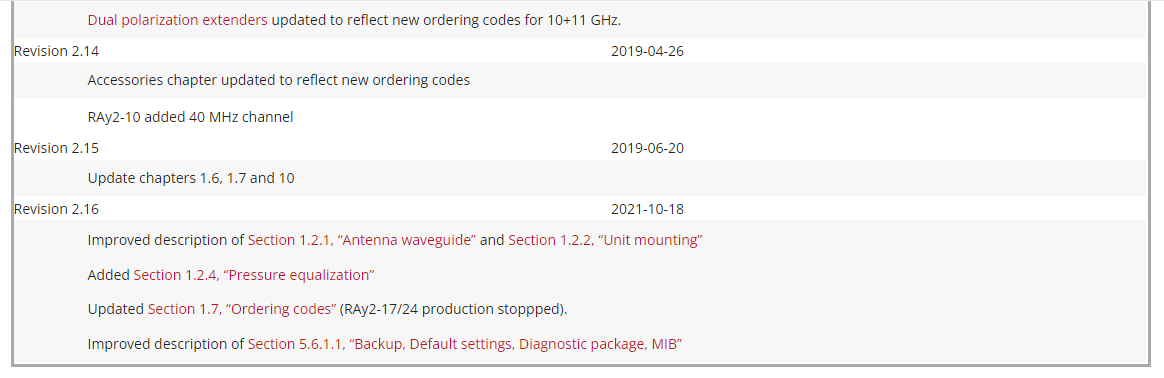Screen dimensions: 1164x378
Task: Click the date 2019-06-20
Action: (647, 148)
